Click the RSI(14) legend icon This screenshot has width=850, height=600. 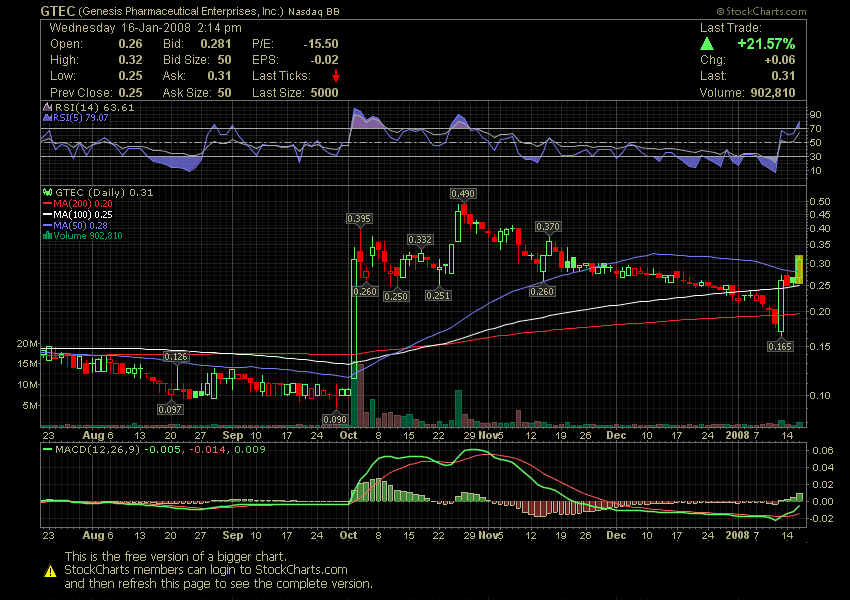click(46, 107)
